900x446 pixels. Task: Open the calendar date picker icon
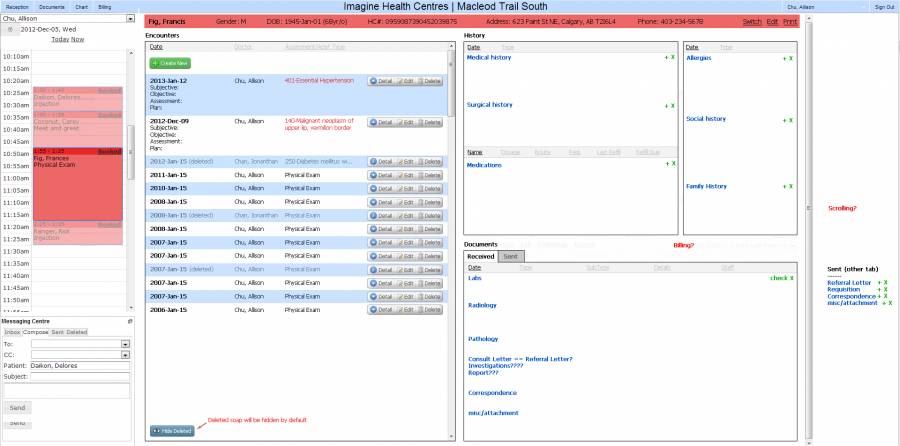(10, 29)
